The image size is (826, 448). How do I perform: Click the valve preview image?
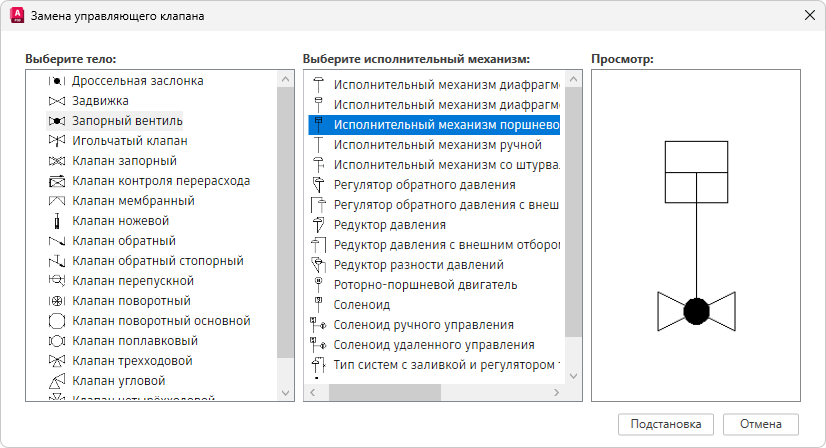(x=696, y=235)
